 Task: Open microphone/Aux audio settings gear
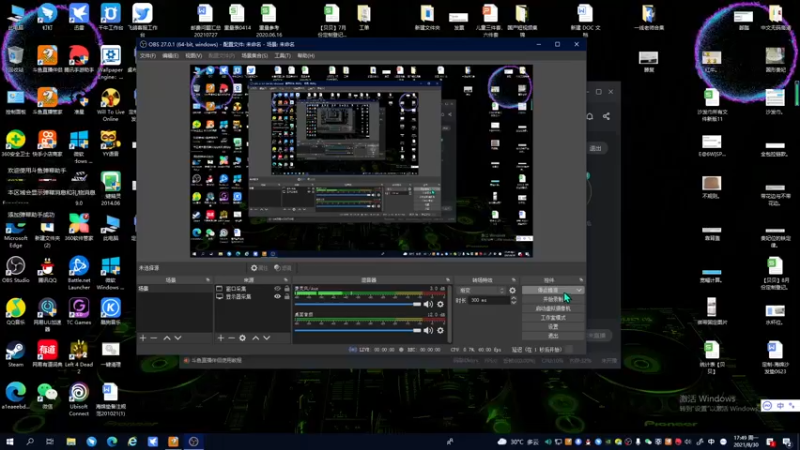click(440, 304)
